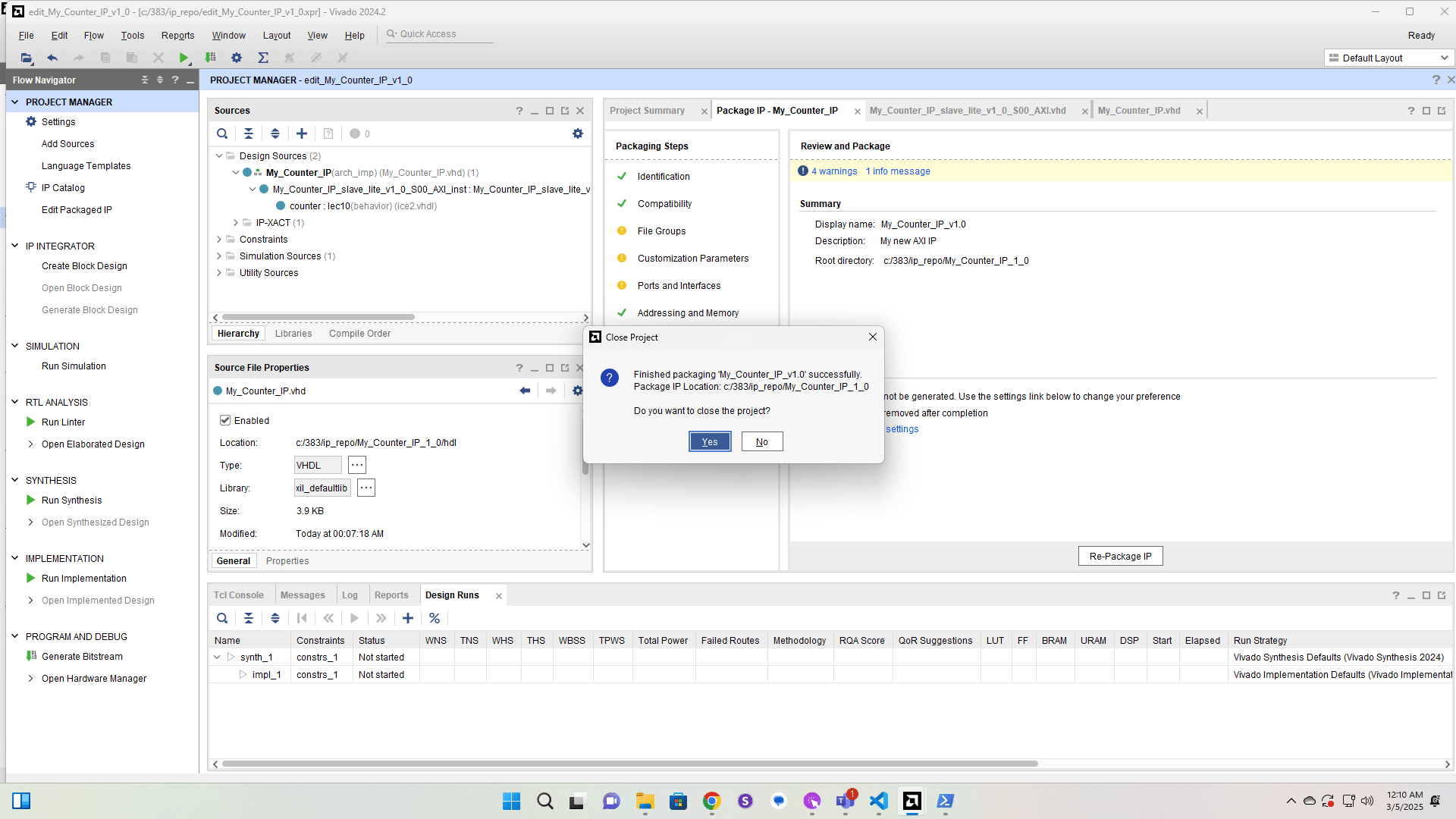The image size is (1456, 819).
Task: Toggle the Enabled checkbox
Action: pos(225,420)
